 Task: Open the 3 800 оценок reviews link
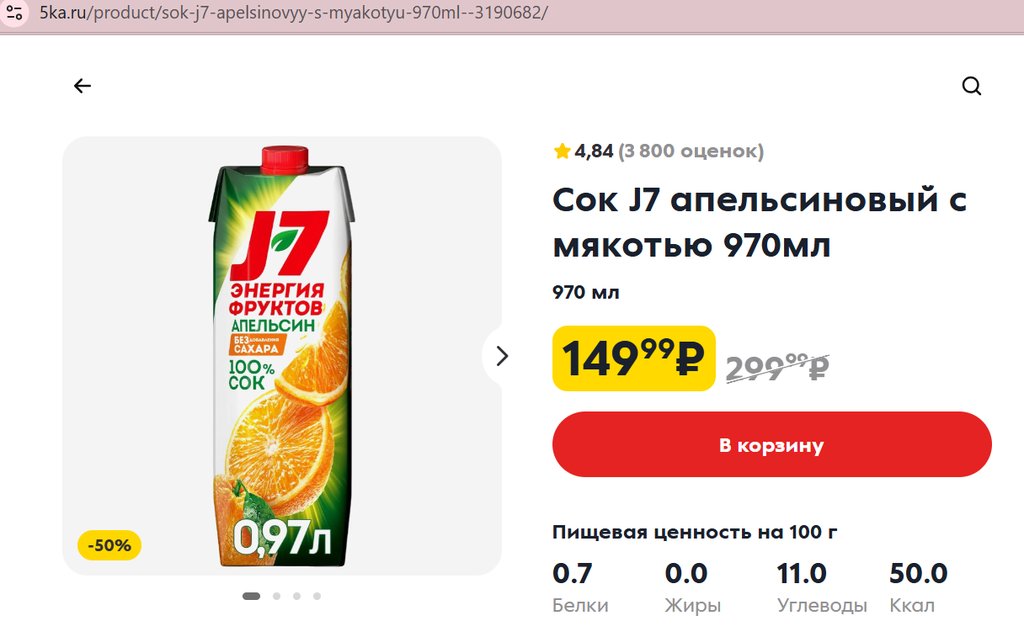[690, 152]
